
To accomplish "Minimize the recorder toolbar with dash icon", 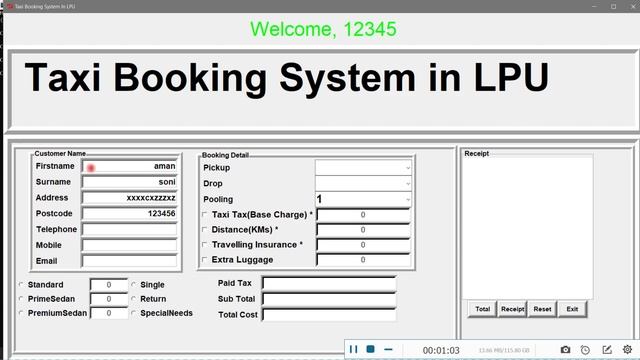I will (x=388, y=349).
